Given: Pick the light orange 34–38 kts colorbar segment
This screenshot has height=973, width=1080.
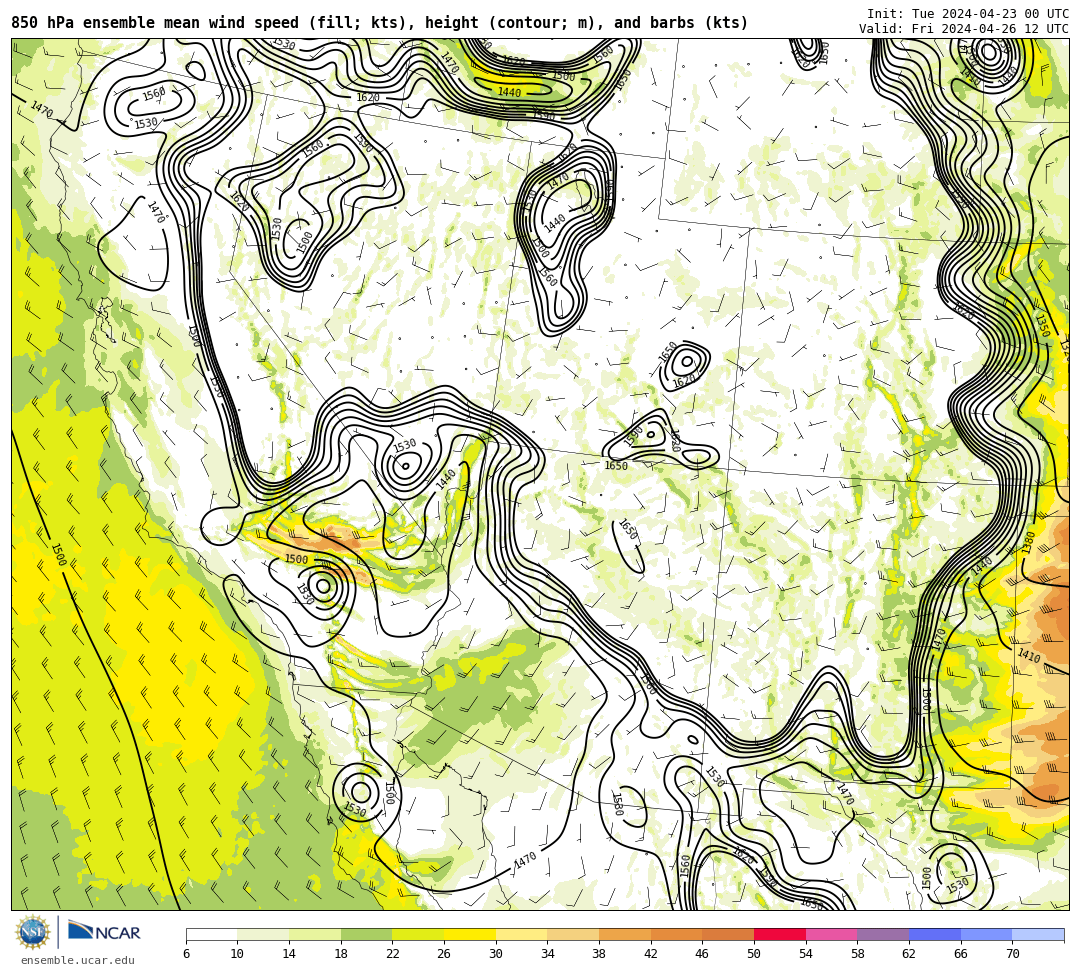Looking at the screenshot, I should [573, 934].
